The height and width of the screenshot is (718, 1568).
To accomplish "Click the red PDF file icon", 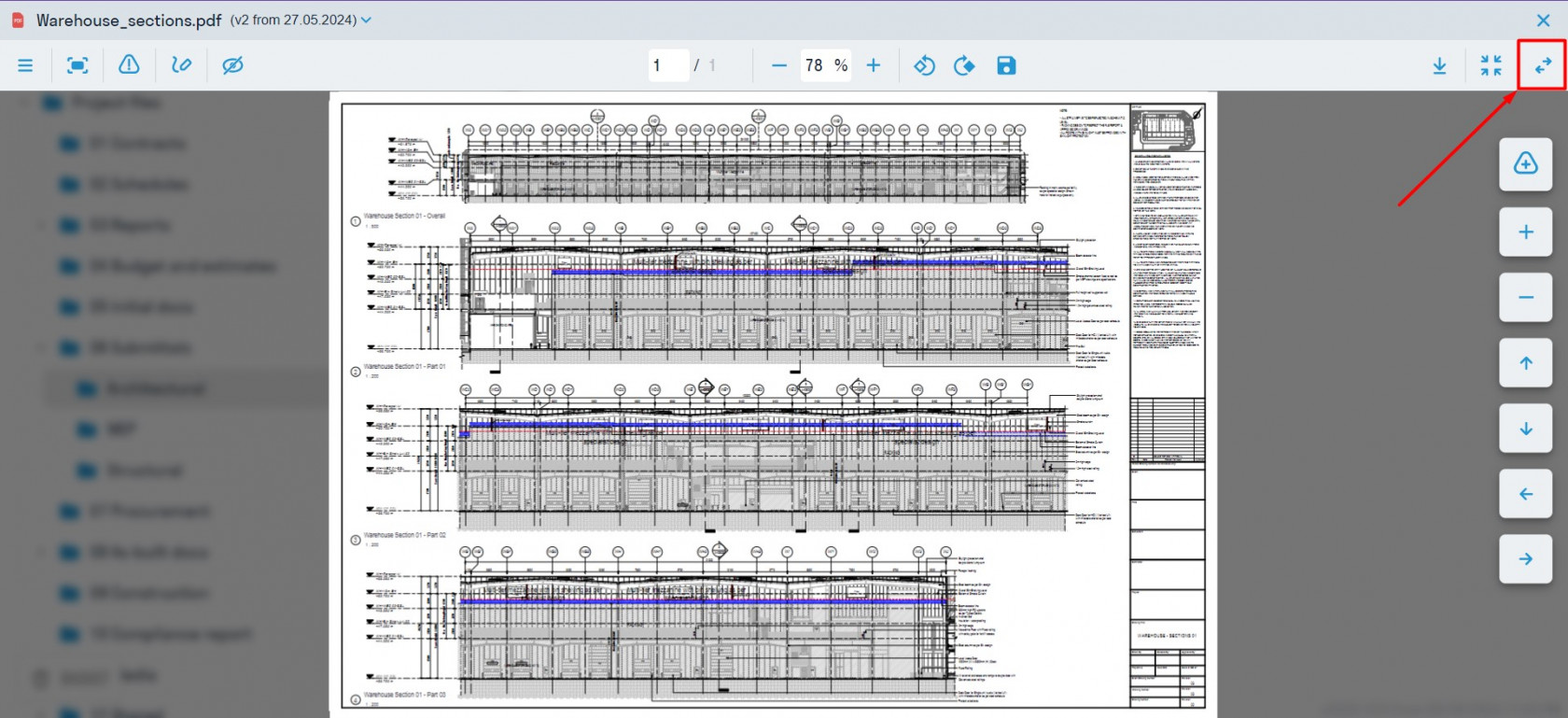I will click(18, 20).
